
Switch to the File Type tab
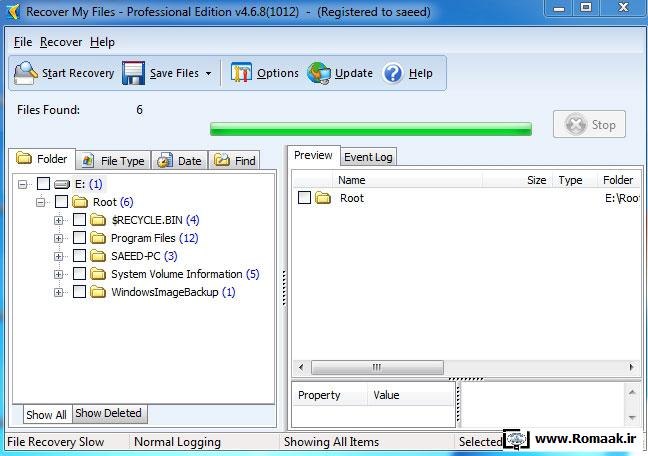click(114, 160)
